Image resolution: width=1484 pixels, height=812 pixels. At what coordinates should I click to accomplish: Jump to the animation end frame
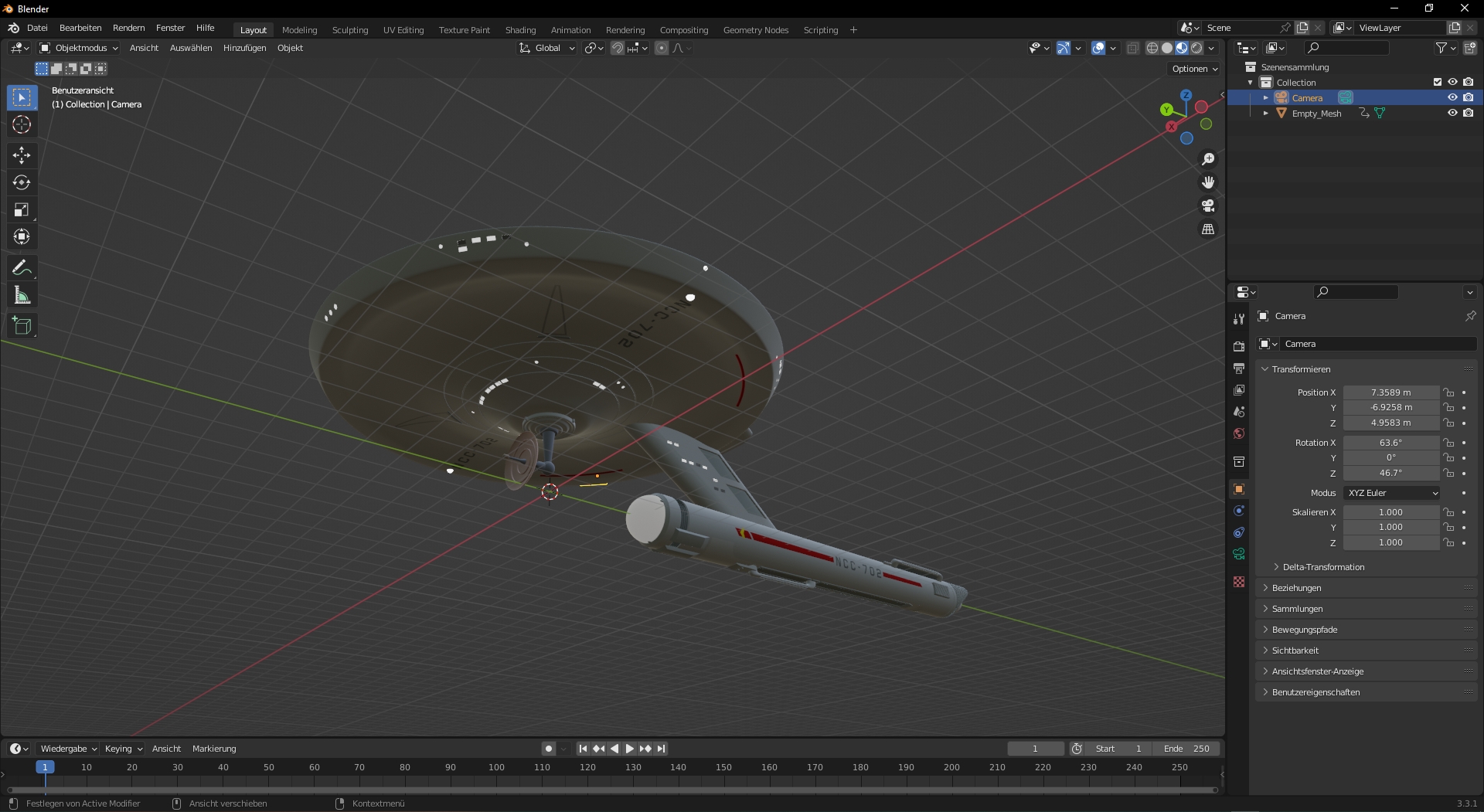[661, 749]
